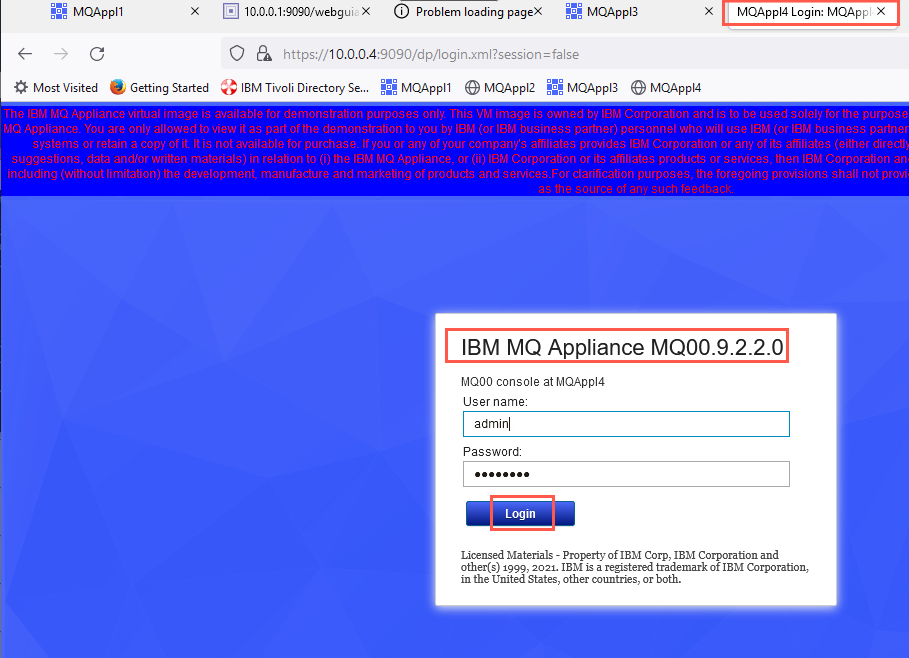
Task: Open the Getting Started Firefox bookmark
Action: [159, 88]
